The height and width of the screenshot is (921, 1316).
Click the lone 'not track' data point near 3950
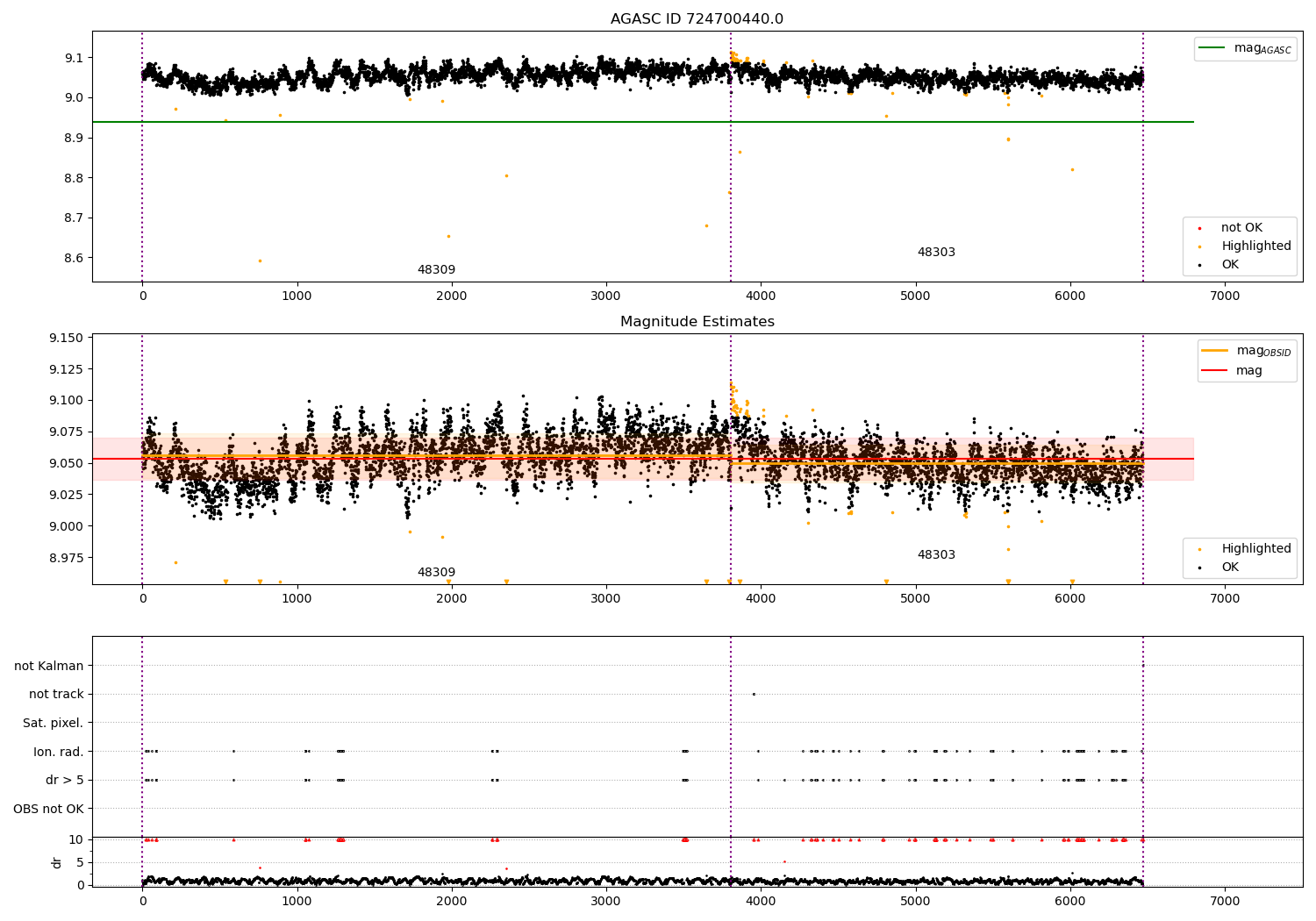coord(754,694)
